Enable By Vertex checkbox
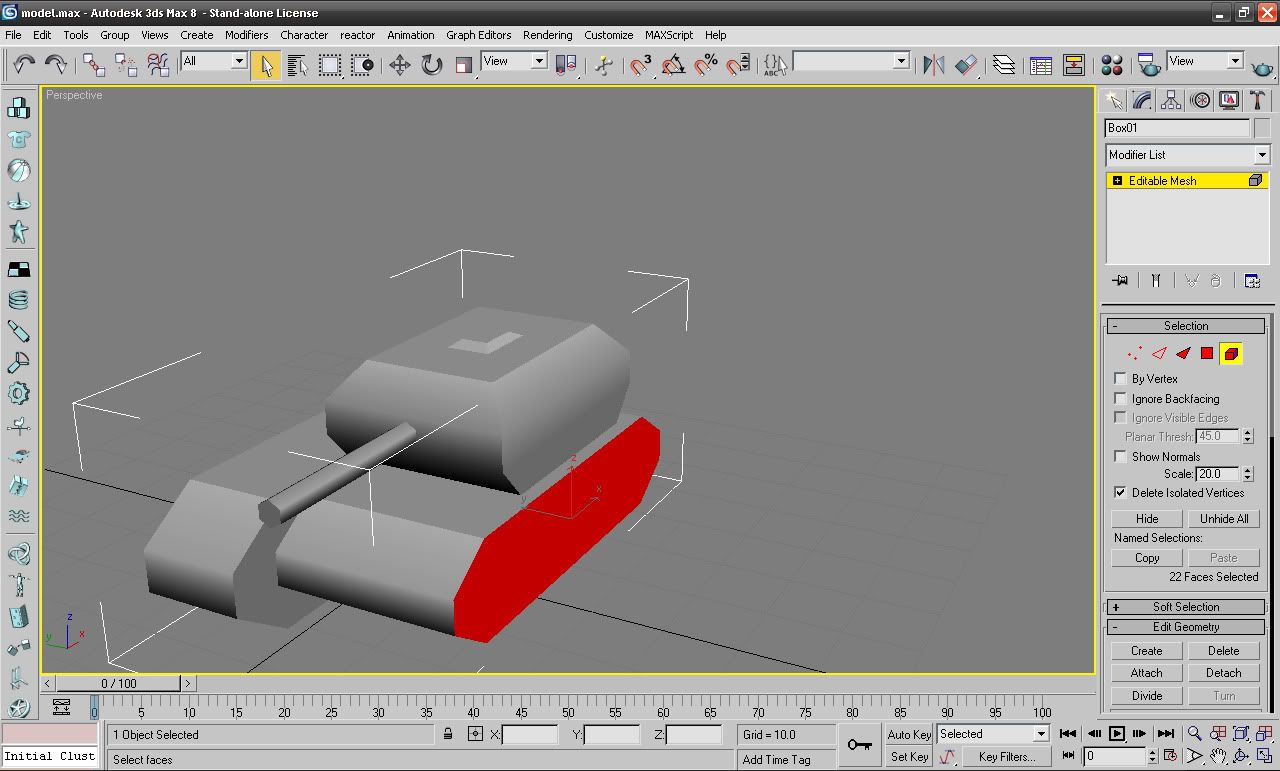This screenshot has height=771, width=1280. point(1120,378)
